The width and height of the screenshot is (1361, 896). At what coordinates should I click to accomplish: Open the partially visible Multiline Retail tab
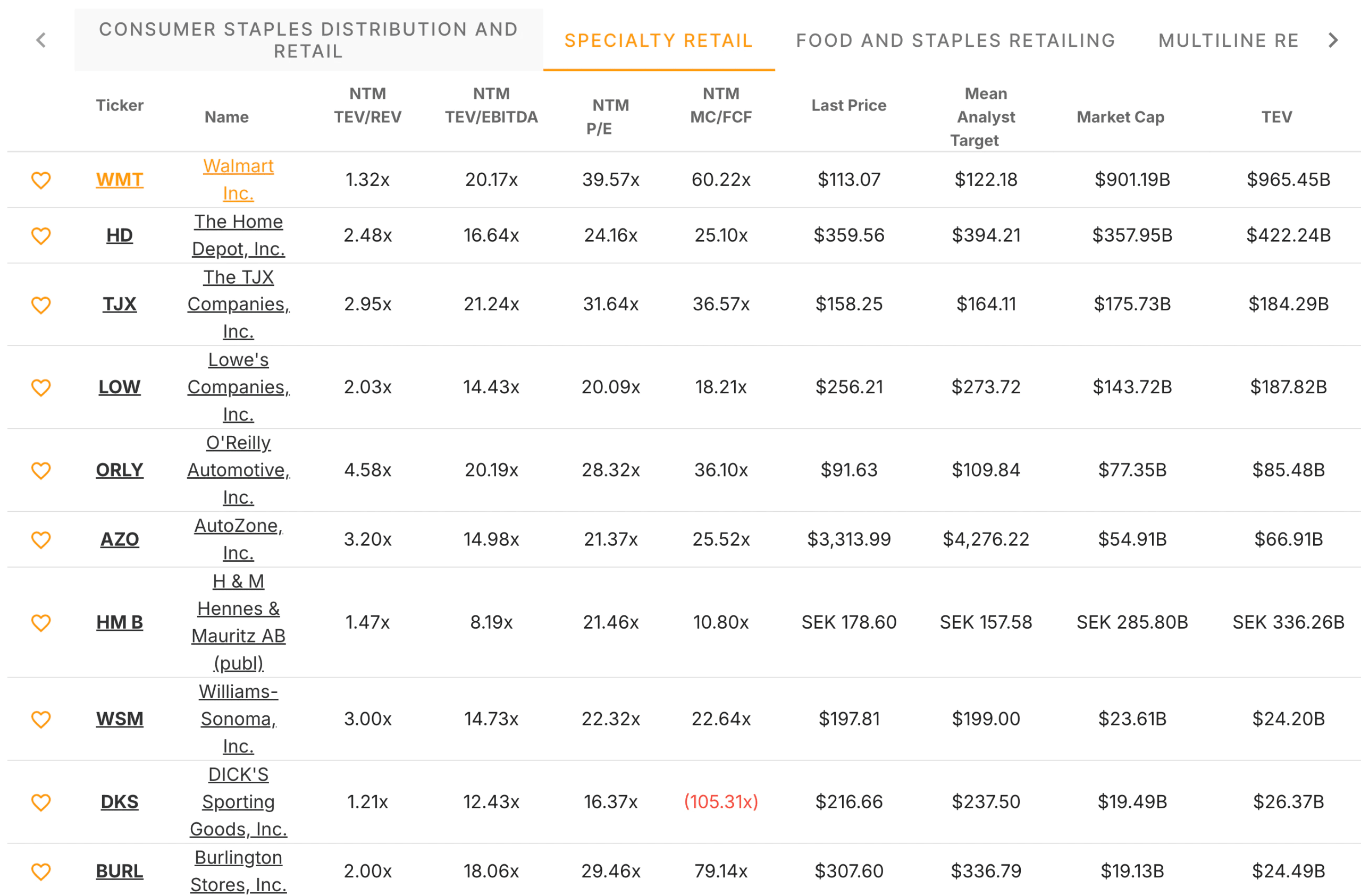[x=1228, y=40]
